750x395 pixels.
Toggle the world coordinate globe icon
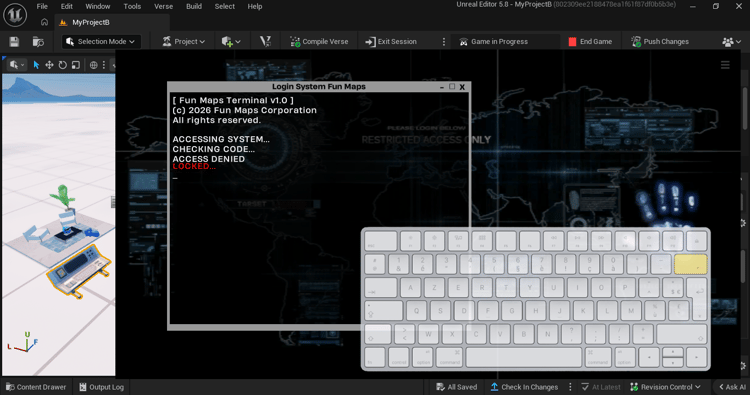pyautogui.click(x=94, y=65)
